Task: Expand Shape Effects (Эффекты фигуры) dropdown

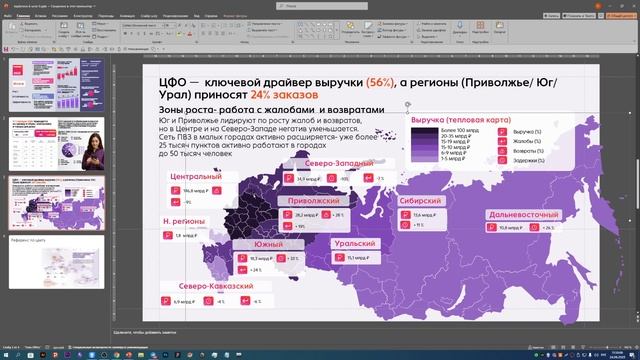Action: click(393, 36)
